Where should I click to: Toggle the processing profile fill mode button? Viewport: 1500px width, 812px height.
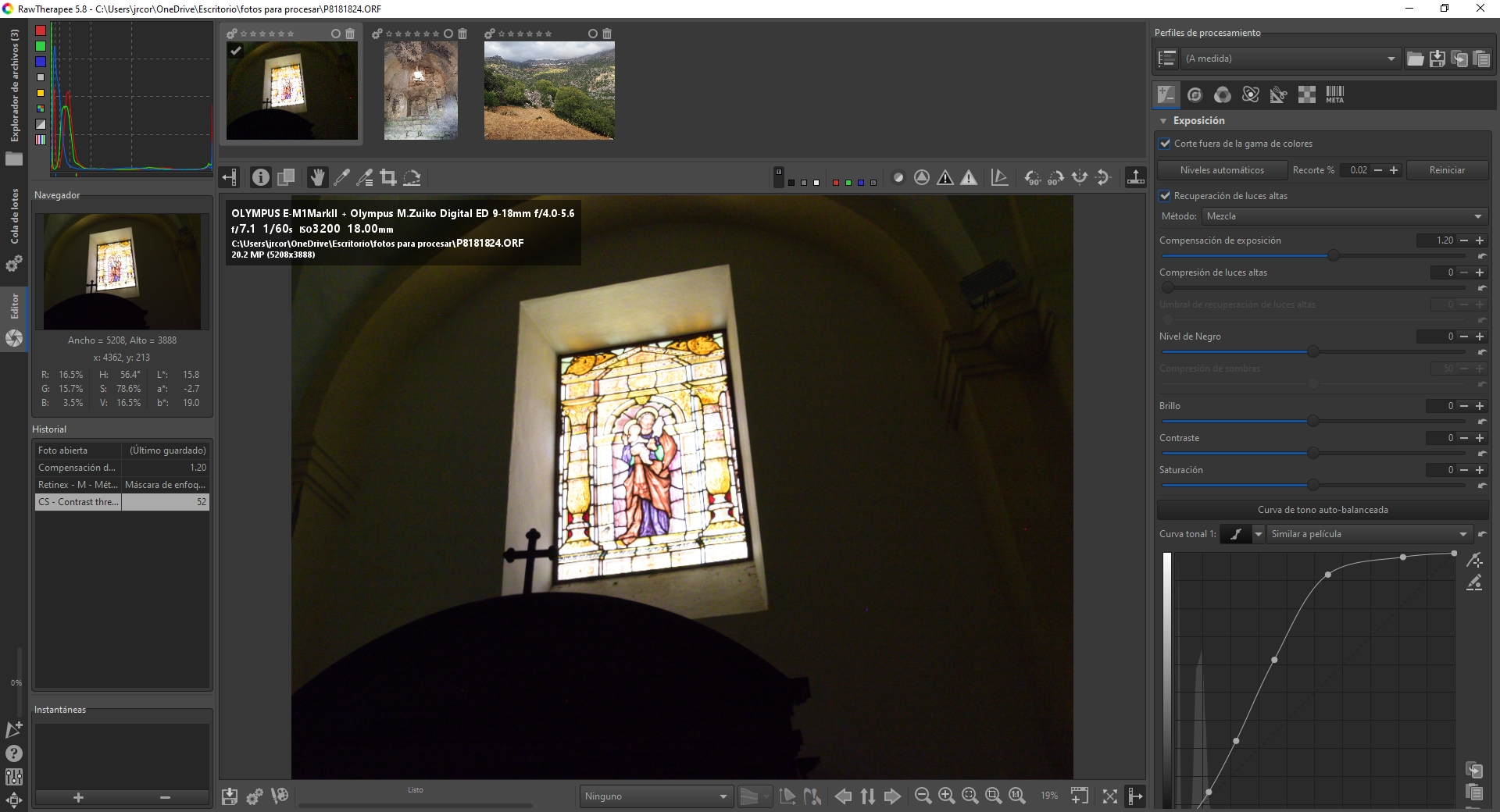[x=1167, y=59]
